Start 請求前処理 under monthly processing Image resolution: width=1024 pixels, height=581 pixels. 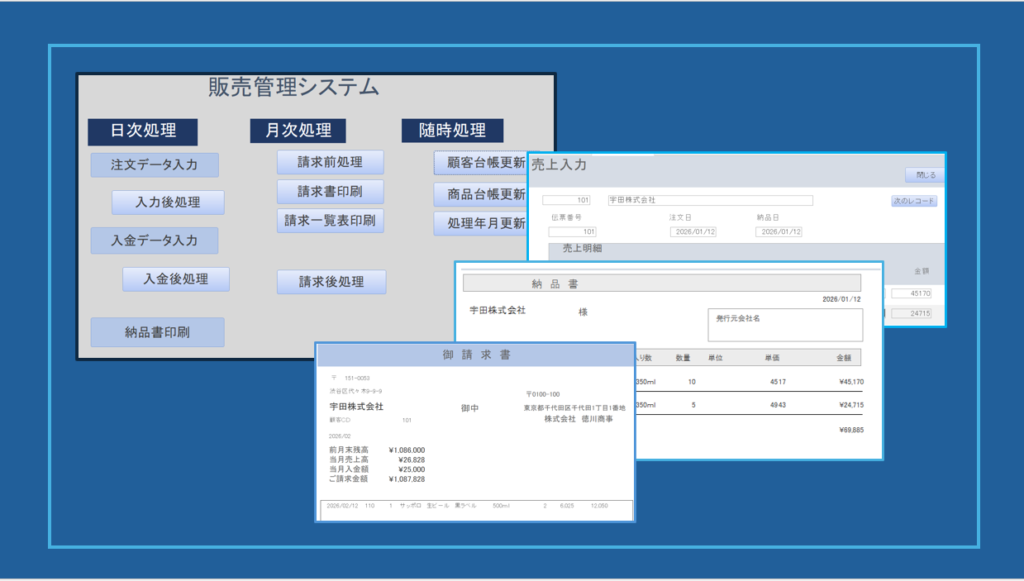pyautogui.click(x=330, y=162)
